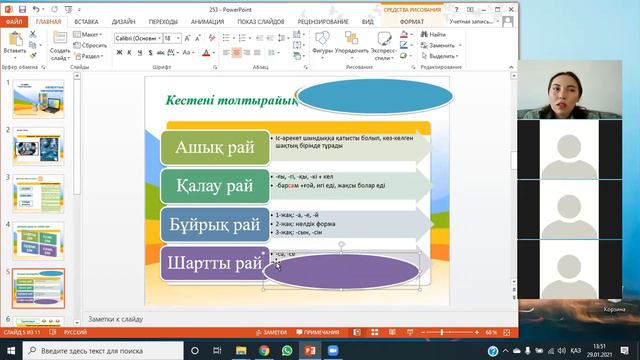The height and width of the screenshot is (360, 640).
Task: Click the zoom in plus button
Action: [476, 332]
